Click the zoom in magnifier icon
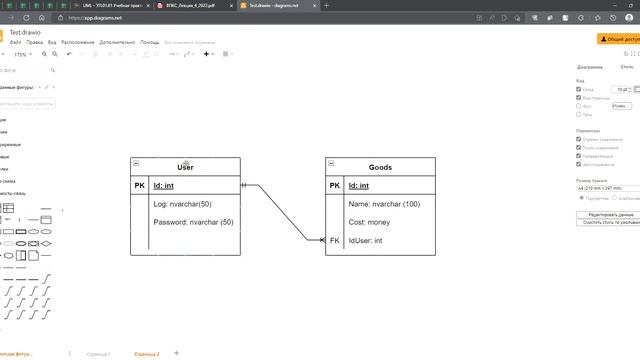640x360 pixels. click(44, 54)
